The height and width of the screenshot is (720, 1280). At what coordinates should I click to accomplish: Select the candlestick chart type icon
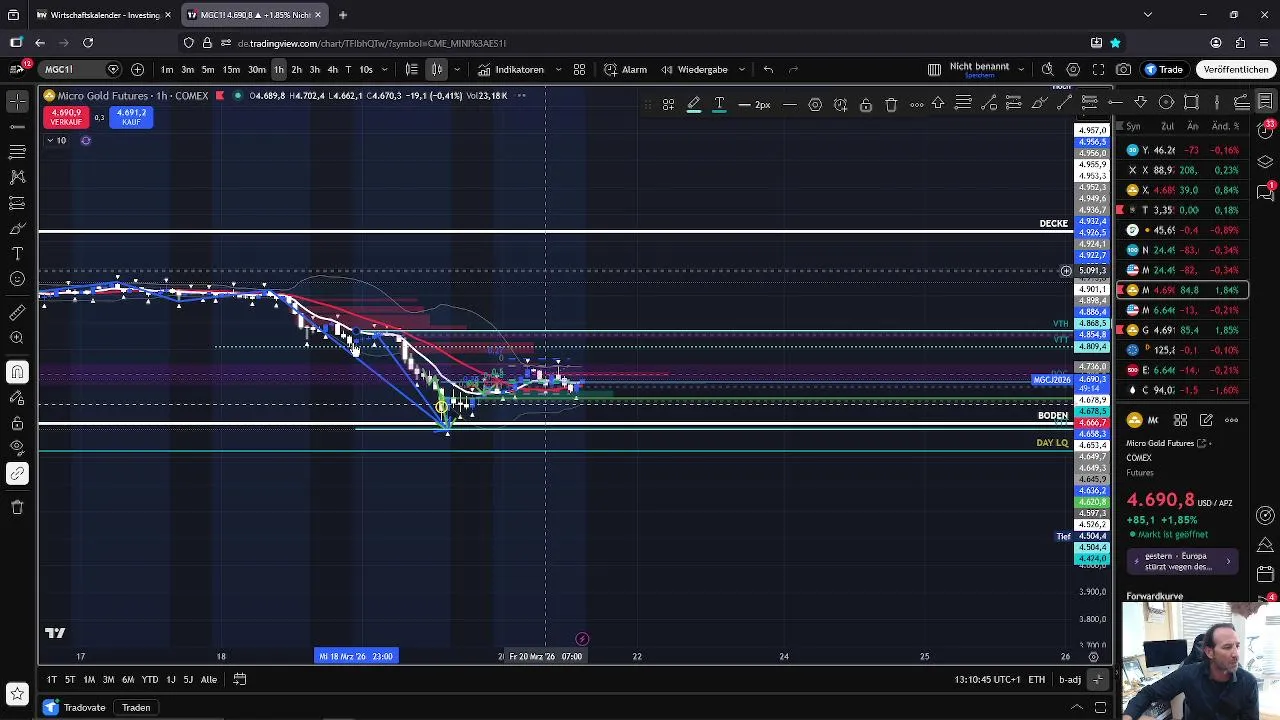coord(437,69)
